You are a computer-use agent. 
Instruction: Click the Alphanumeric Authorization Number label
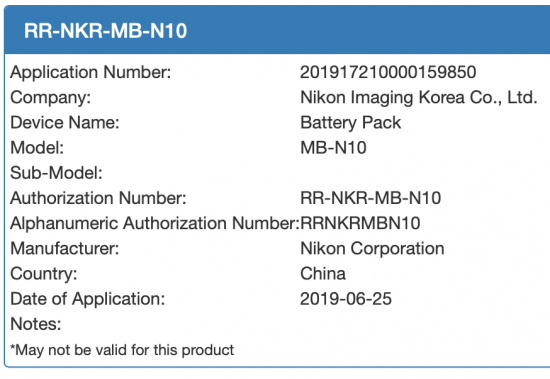(155, 224)
